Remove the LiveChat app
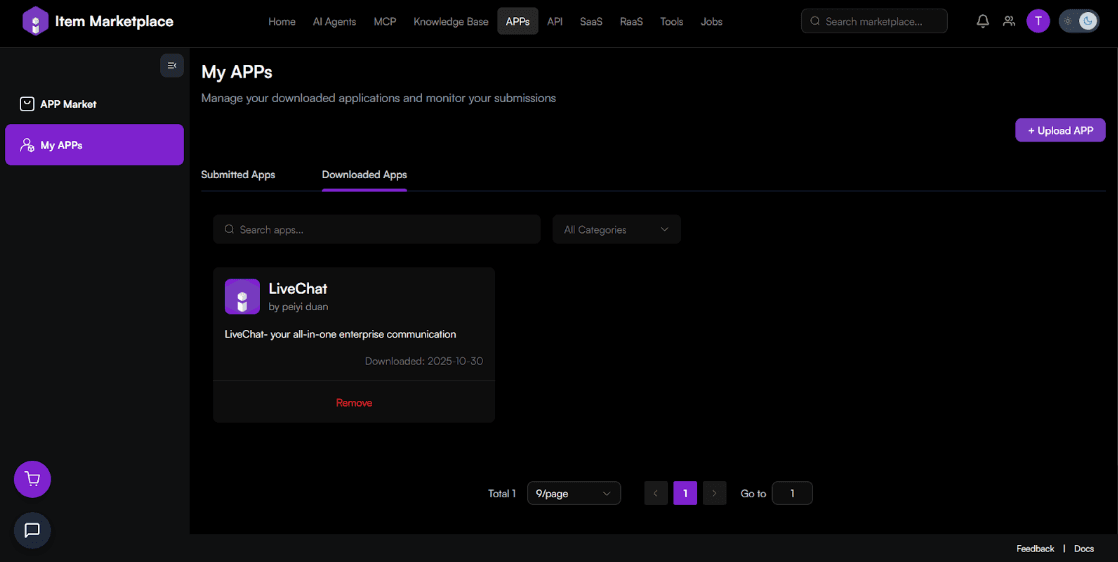Screen dimensions: 1118x562 click(x=354, y=402)
